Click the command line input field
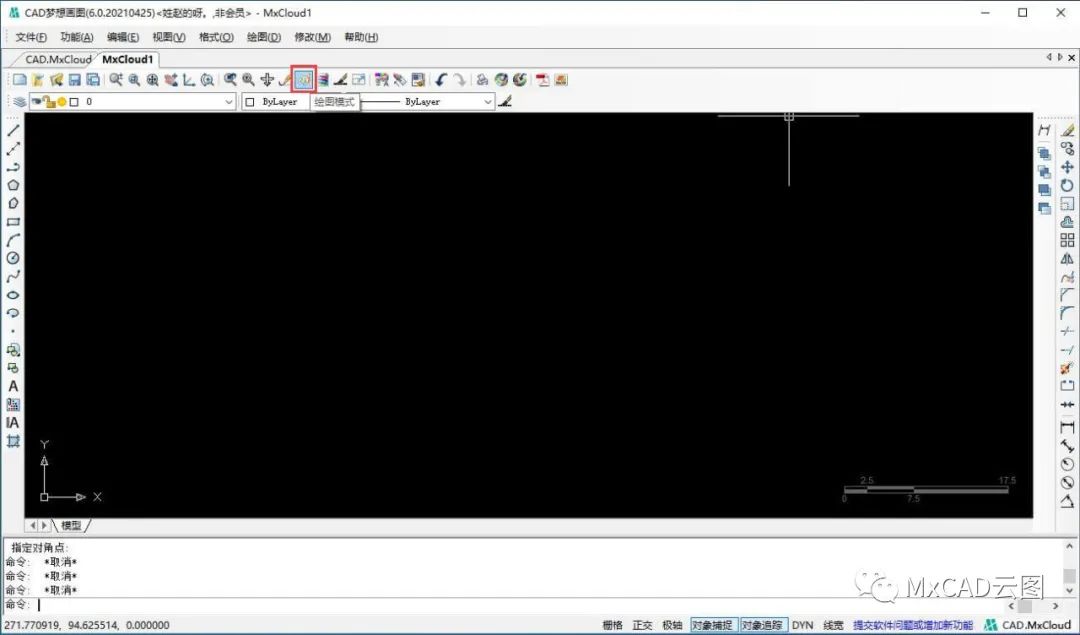This screenshot has height=635, width=1080. click(517, 605)
